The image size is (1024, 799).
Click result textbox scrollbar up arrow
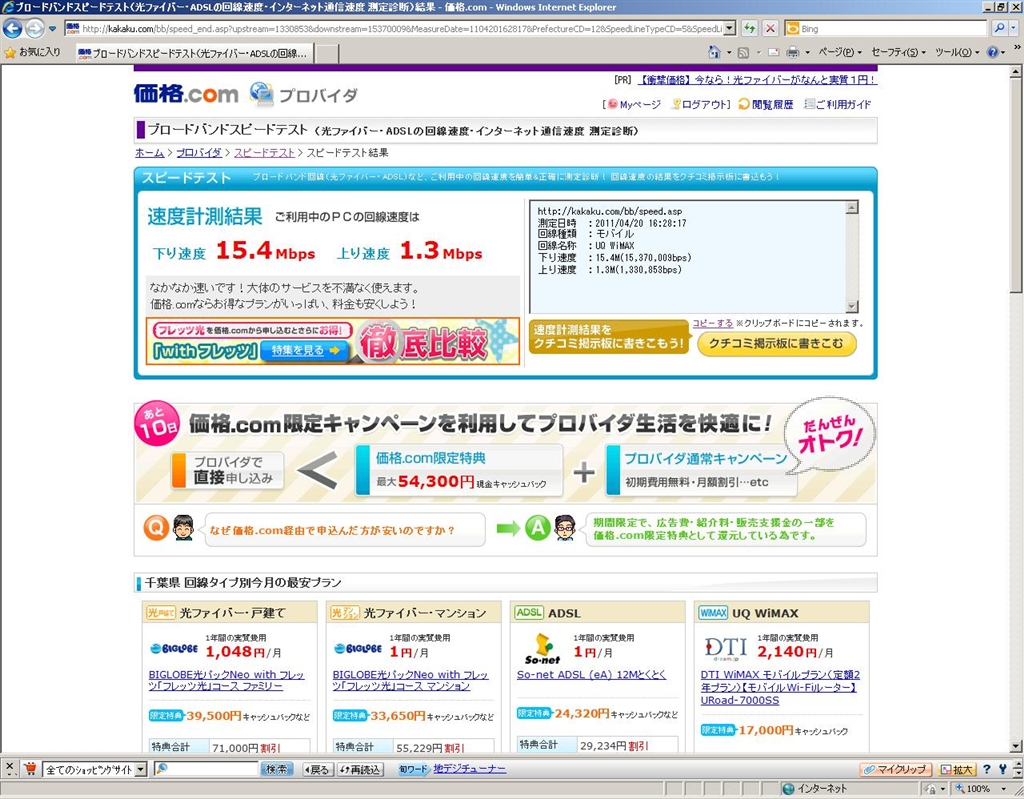click(852, 208)
